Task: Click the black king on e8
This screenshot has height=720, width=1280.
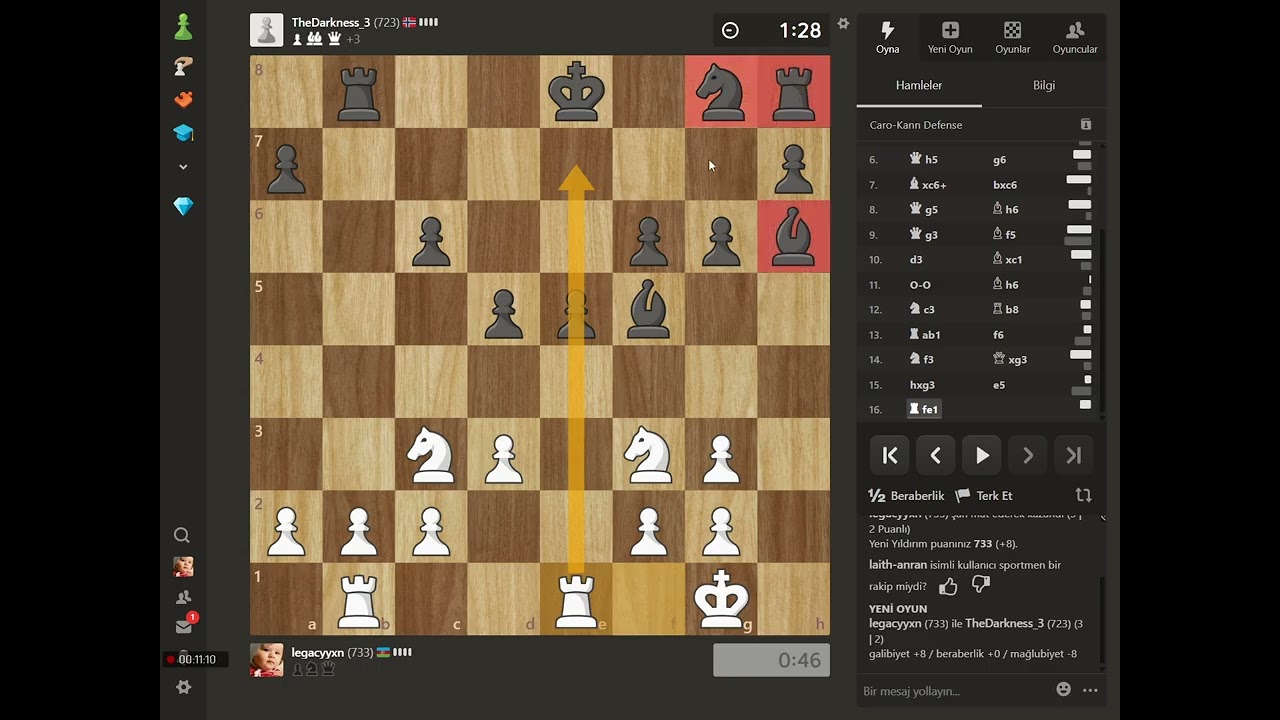Action: (x=576, y=91)
